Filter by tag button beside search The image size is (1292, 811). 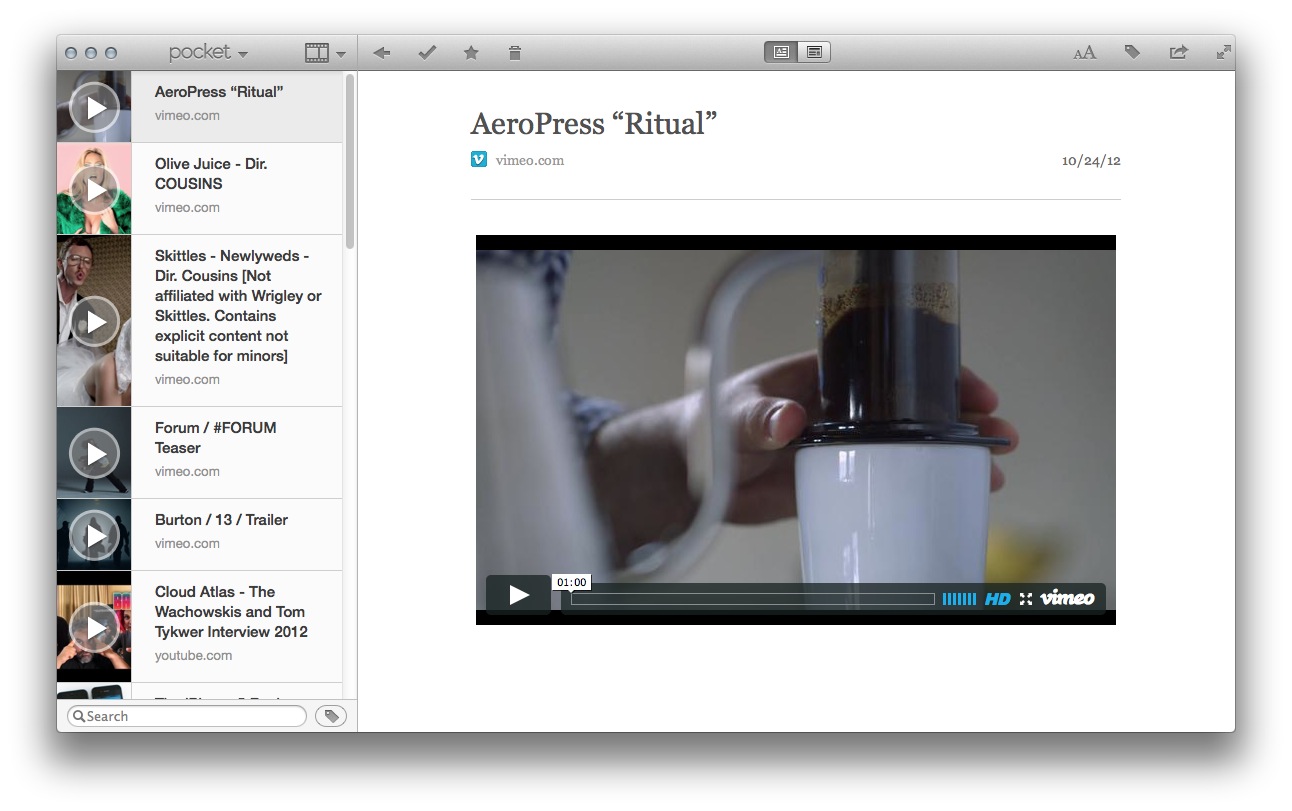point(331,716)
